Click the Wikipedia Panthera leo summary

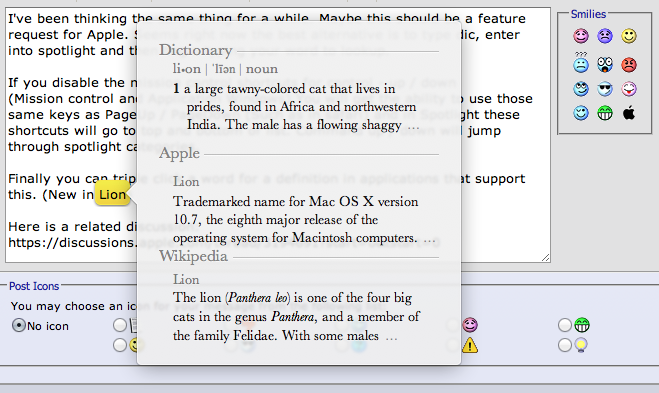(x=296, y=316)
